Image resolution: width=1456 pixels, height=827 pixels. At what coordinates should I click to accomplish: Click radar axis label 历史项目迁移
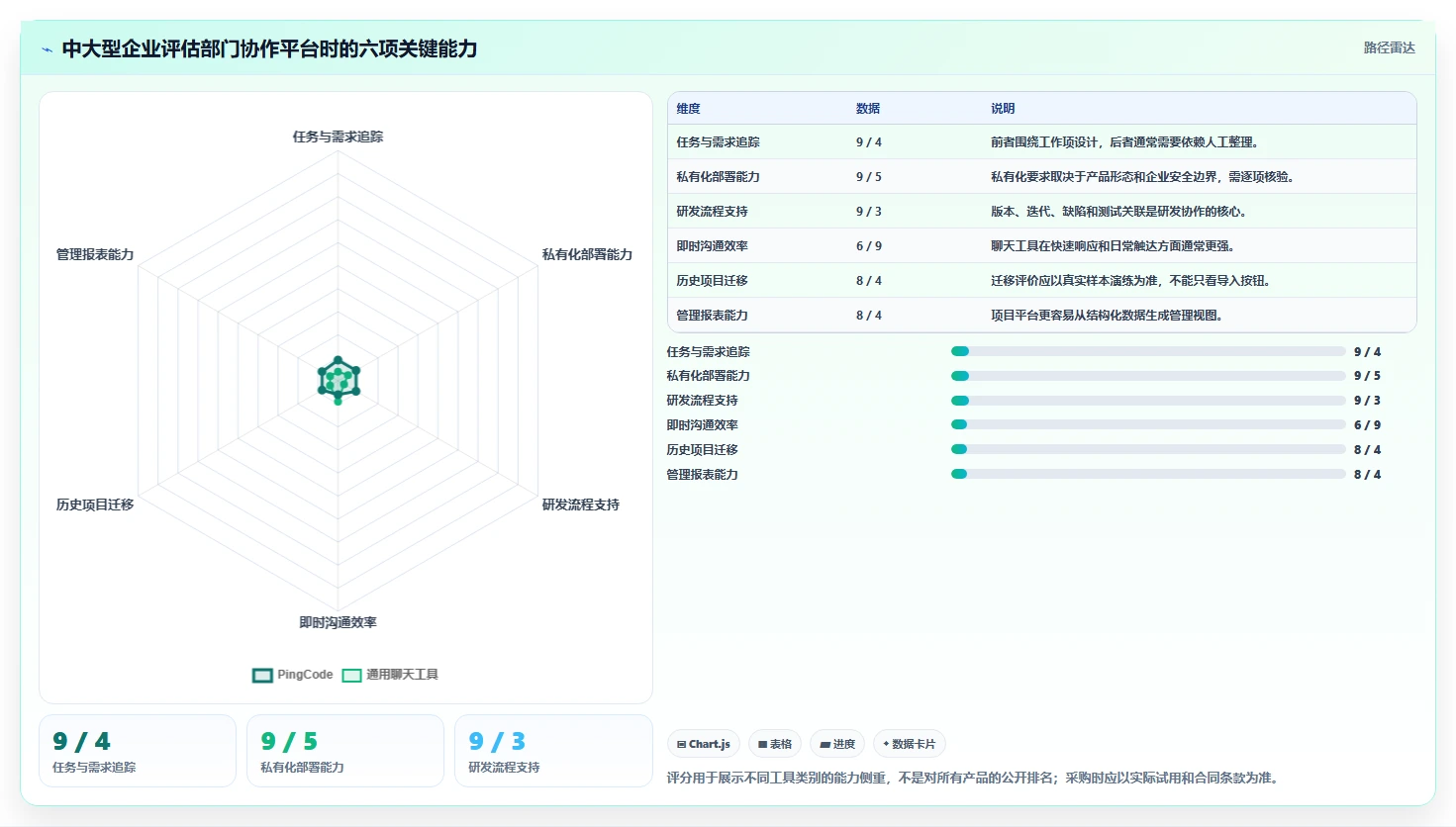[x=95, y=505]
